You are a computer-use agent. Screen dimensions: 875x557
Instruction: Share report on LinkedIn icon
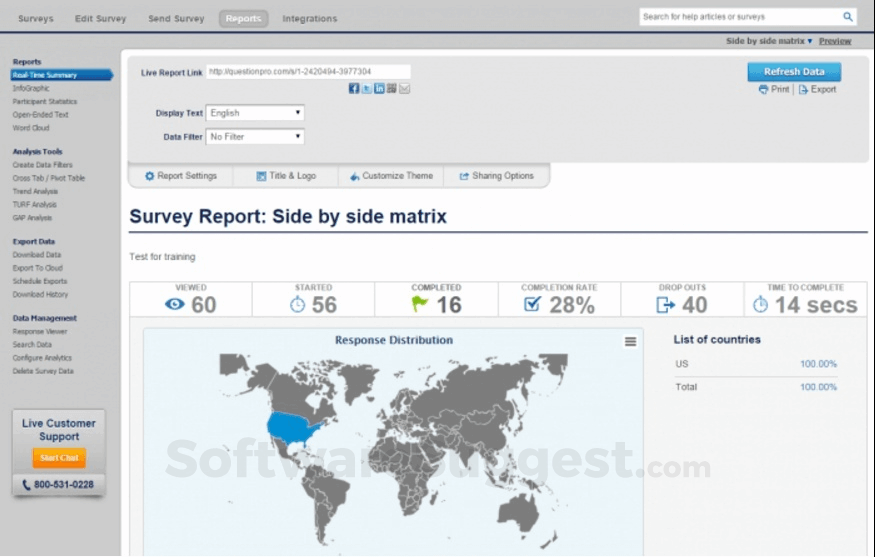click(x=379, y=89)
